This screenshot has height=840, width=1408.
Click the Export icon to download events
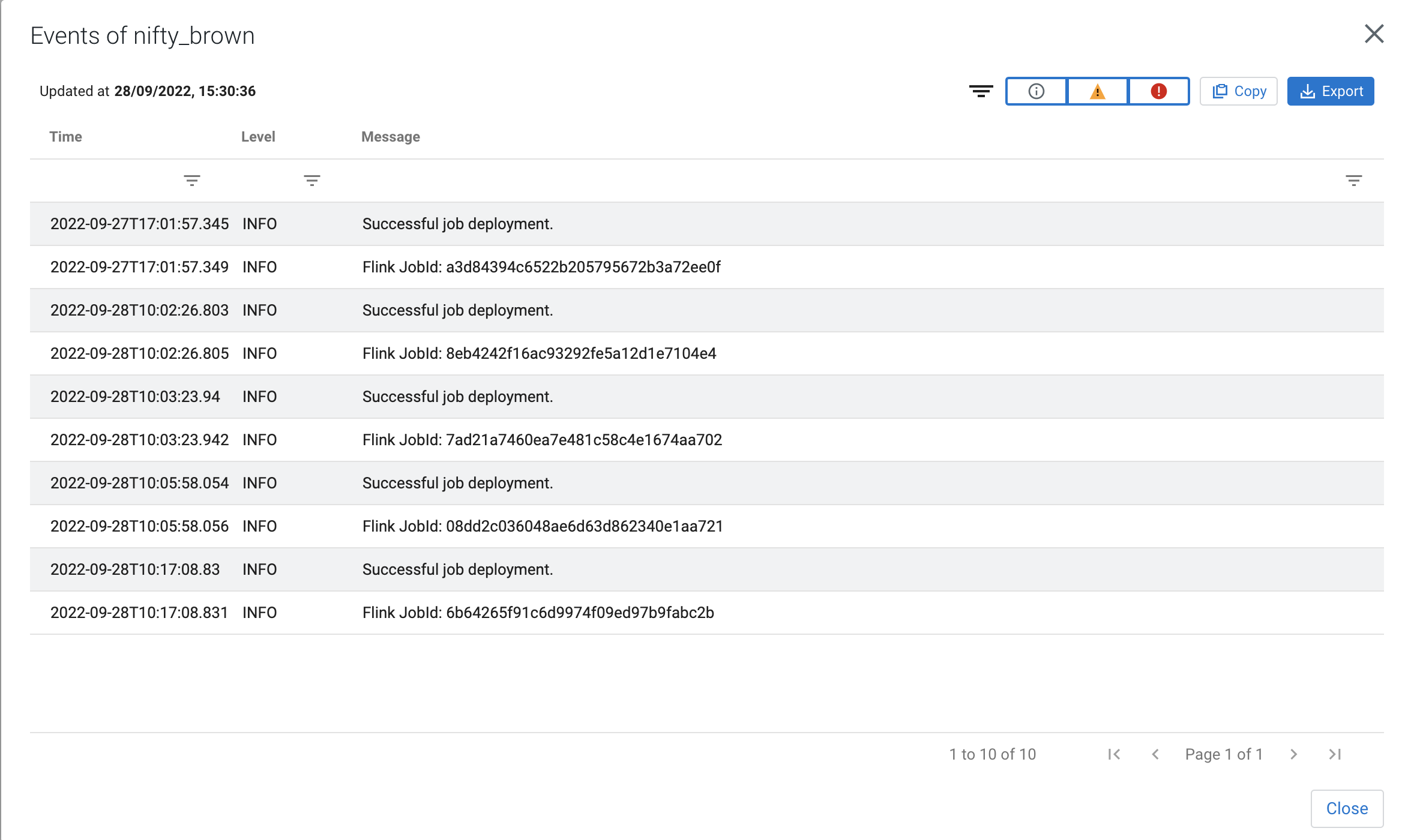[x=1308, y=91]
